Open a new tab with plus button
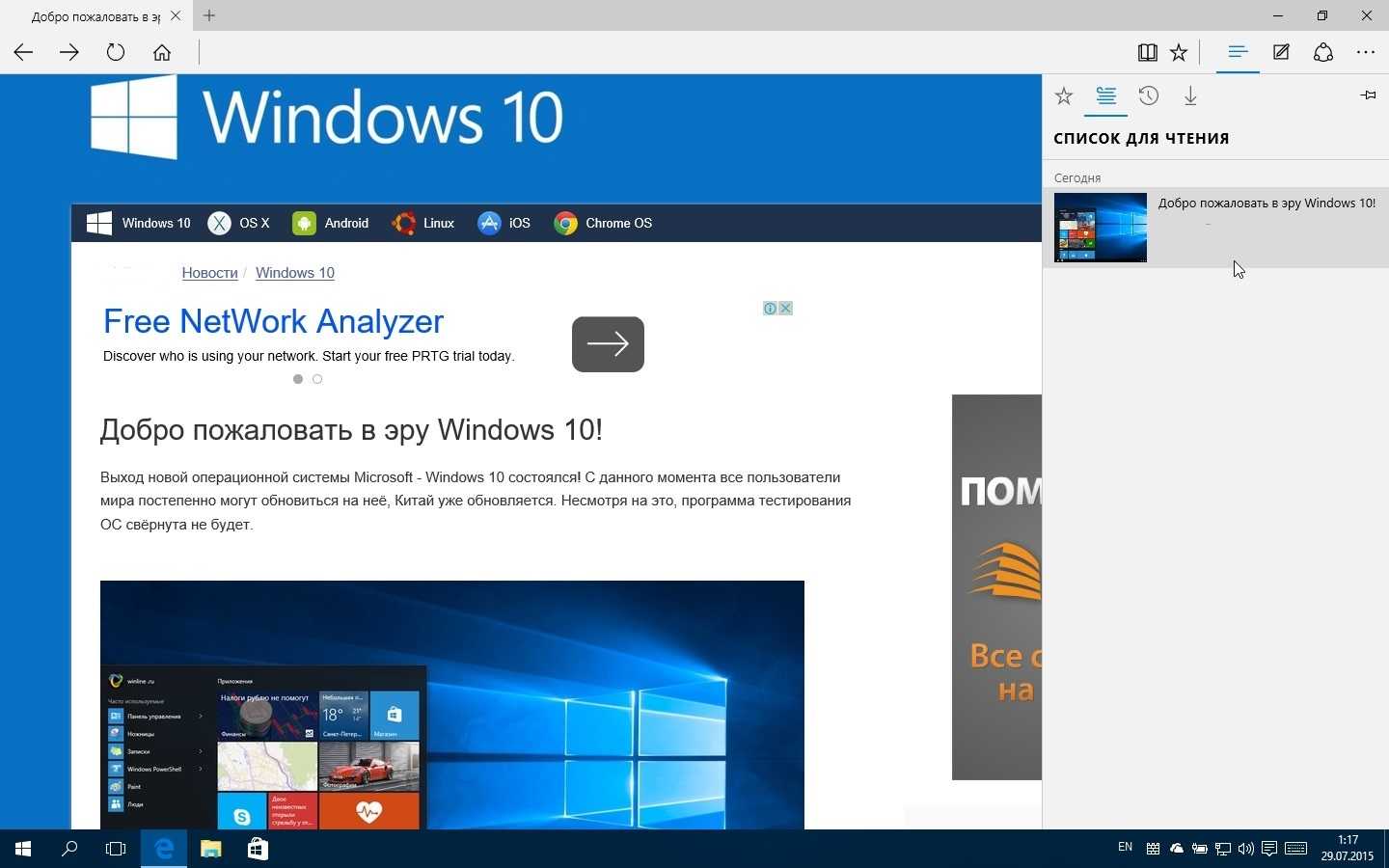The width and height of the screenshot is (1389, 868). click(209, 15)
